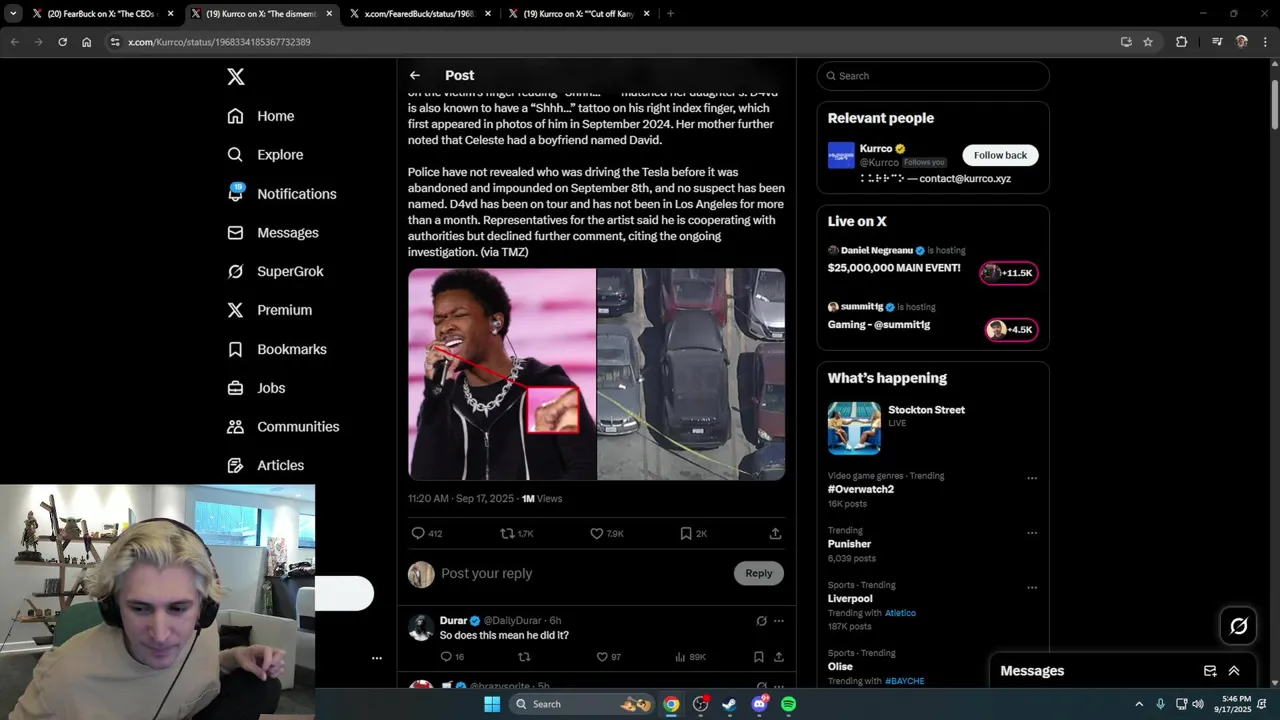The width and height of the screenshot is (1280, 720).
Task: Switch to the FearBuck browser tab
Action: (103, 14)
